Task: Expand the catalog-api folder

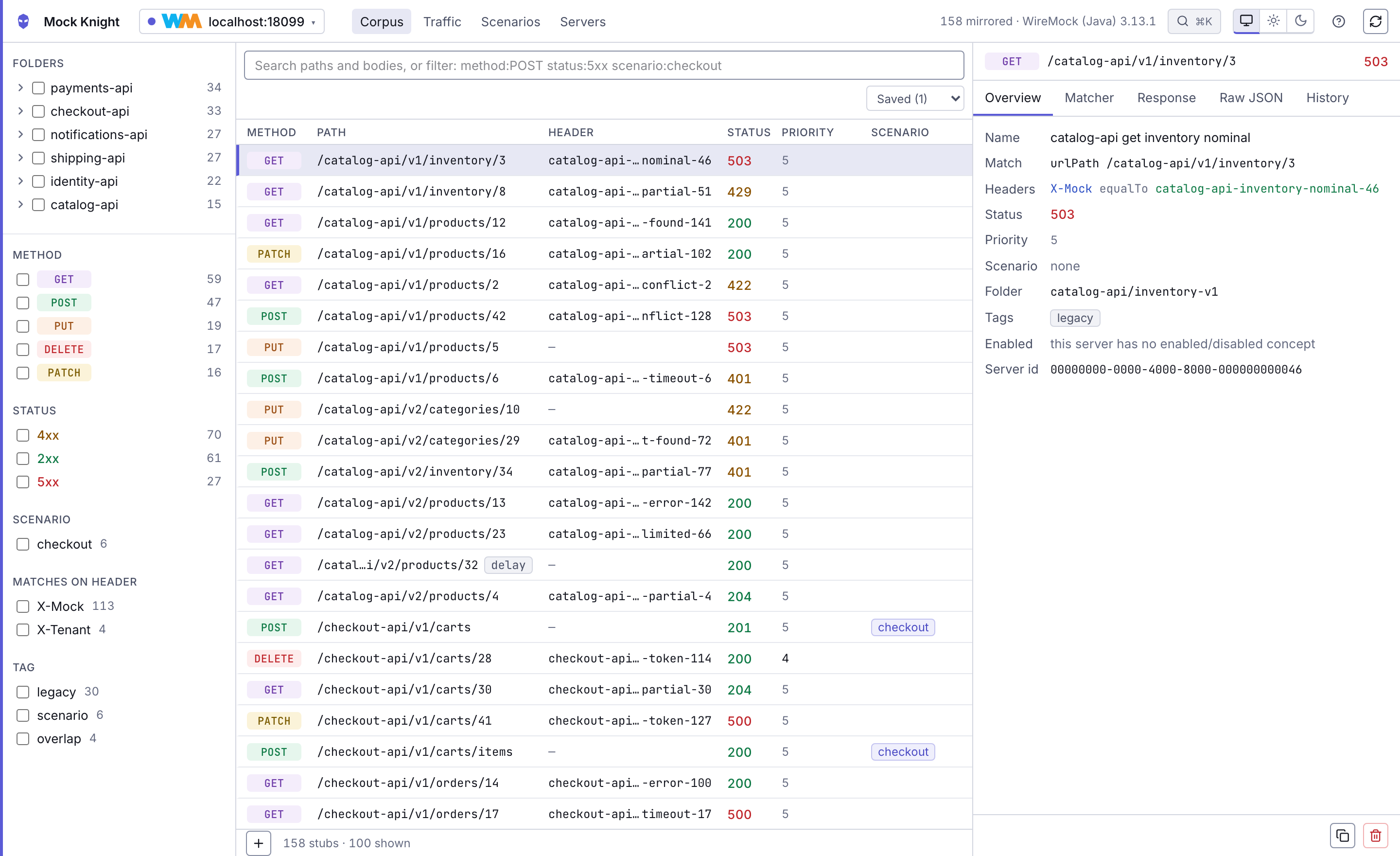Action: (x=20, y=204)
